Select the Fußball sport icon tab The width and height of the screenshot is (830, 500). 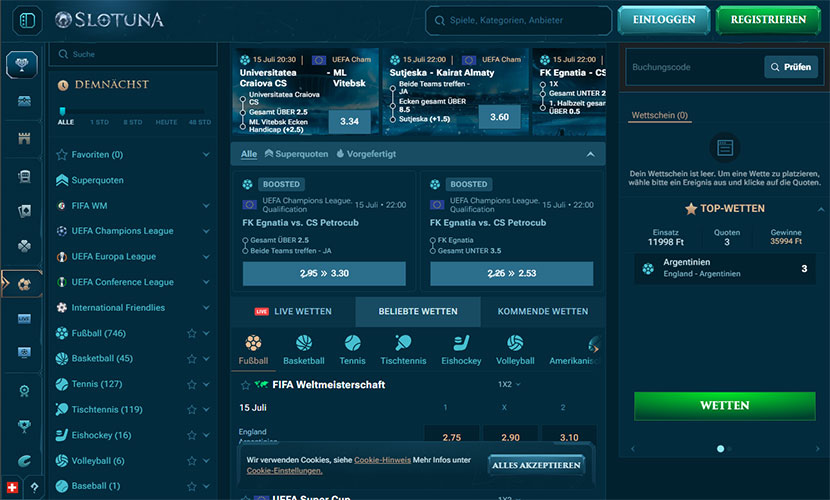click(253, 350)
